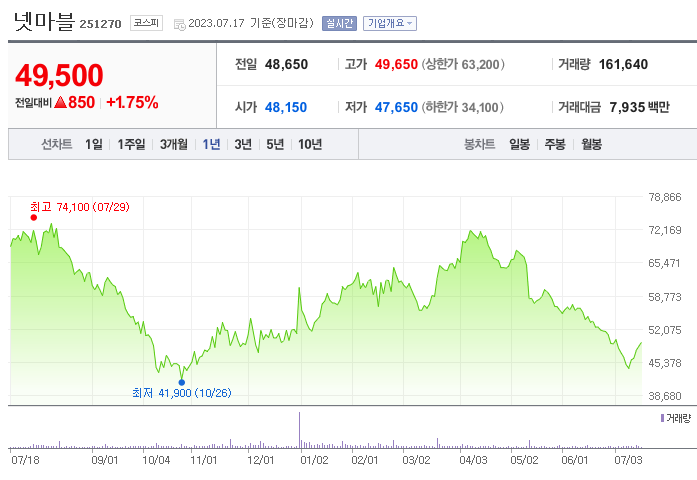This screenshot has width=697, height=480.
Task: Click the 12/01 date axis label
Action: [260, 460]
